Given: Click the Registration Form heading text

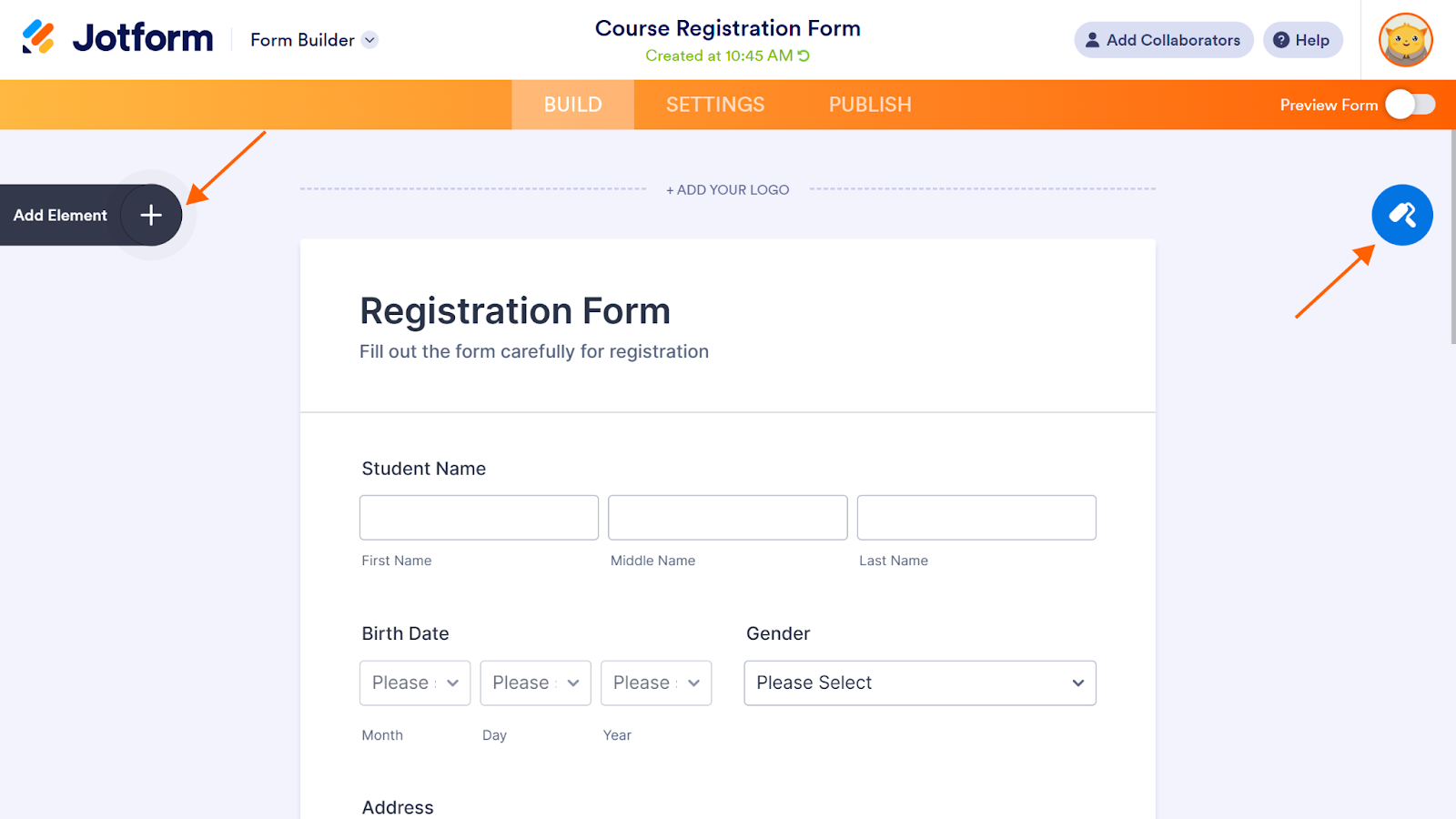Looking at the screenshot, I should [x=515, y=311].
